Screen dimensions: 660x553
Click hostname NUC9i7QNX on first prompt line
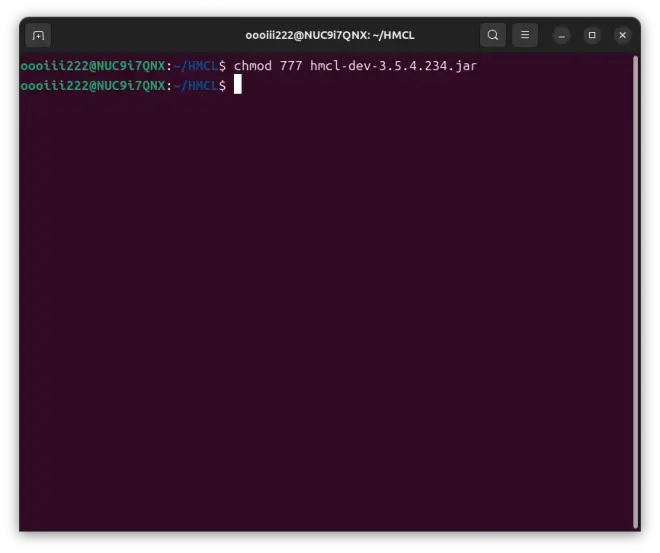[129, 65]
